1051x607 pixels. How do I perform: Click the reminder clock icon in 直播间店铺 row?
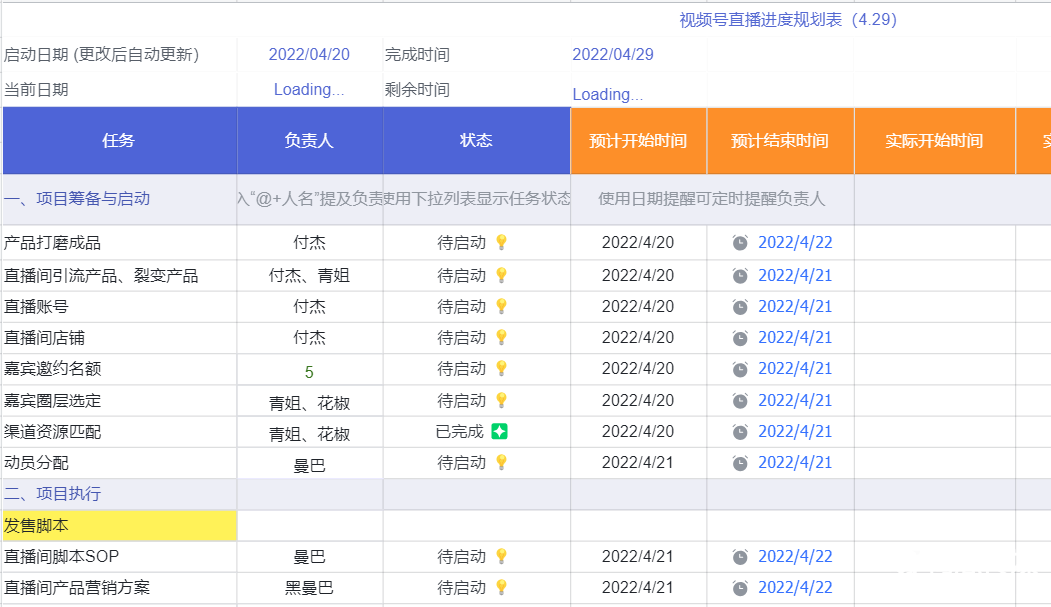[x=740, y=338]
